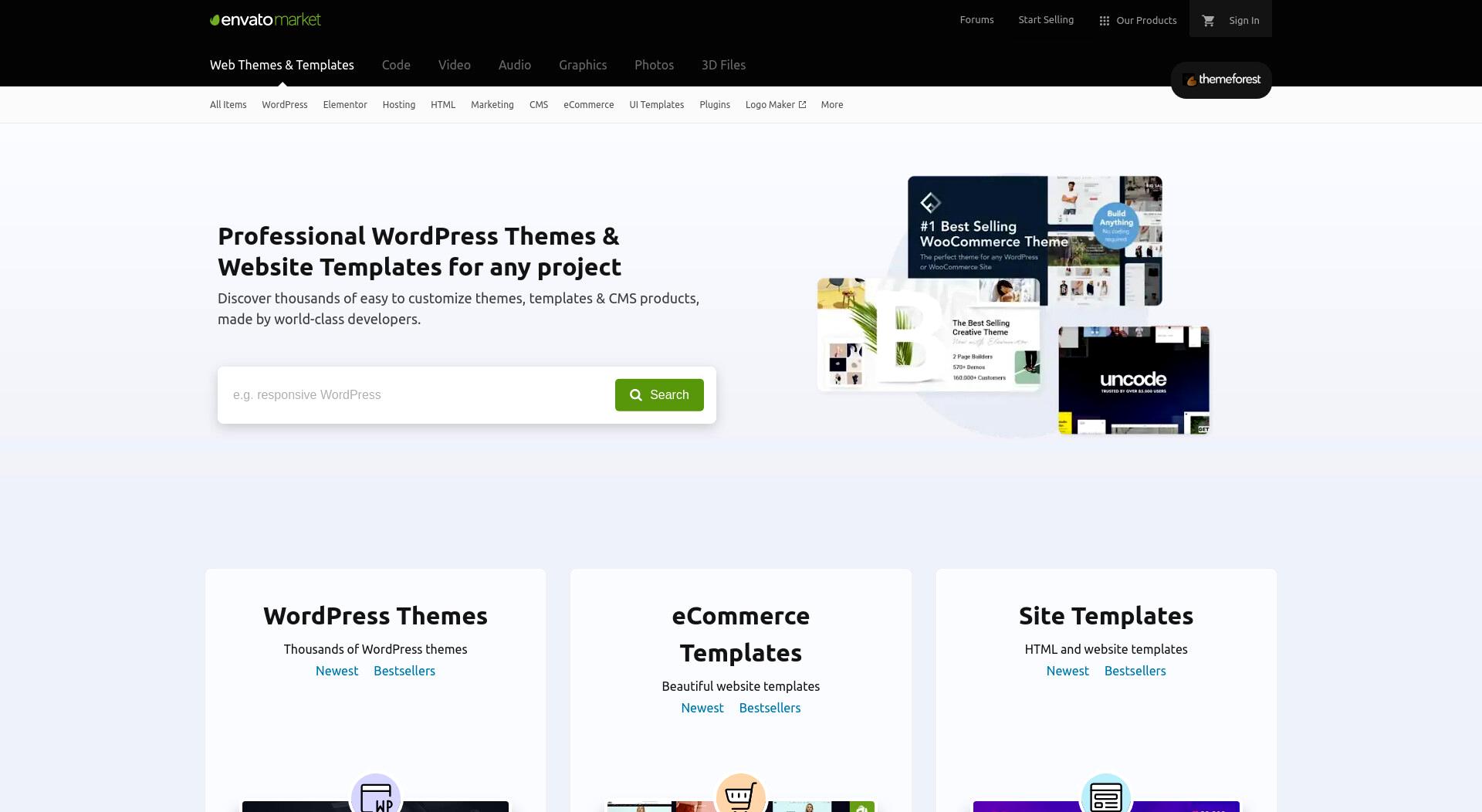
Task: Switch to the Graphics category
Action: [583, 65]
